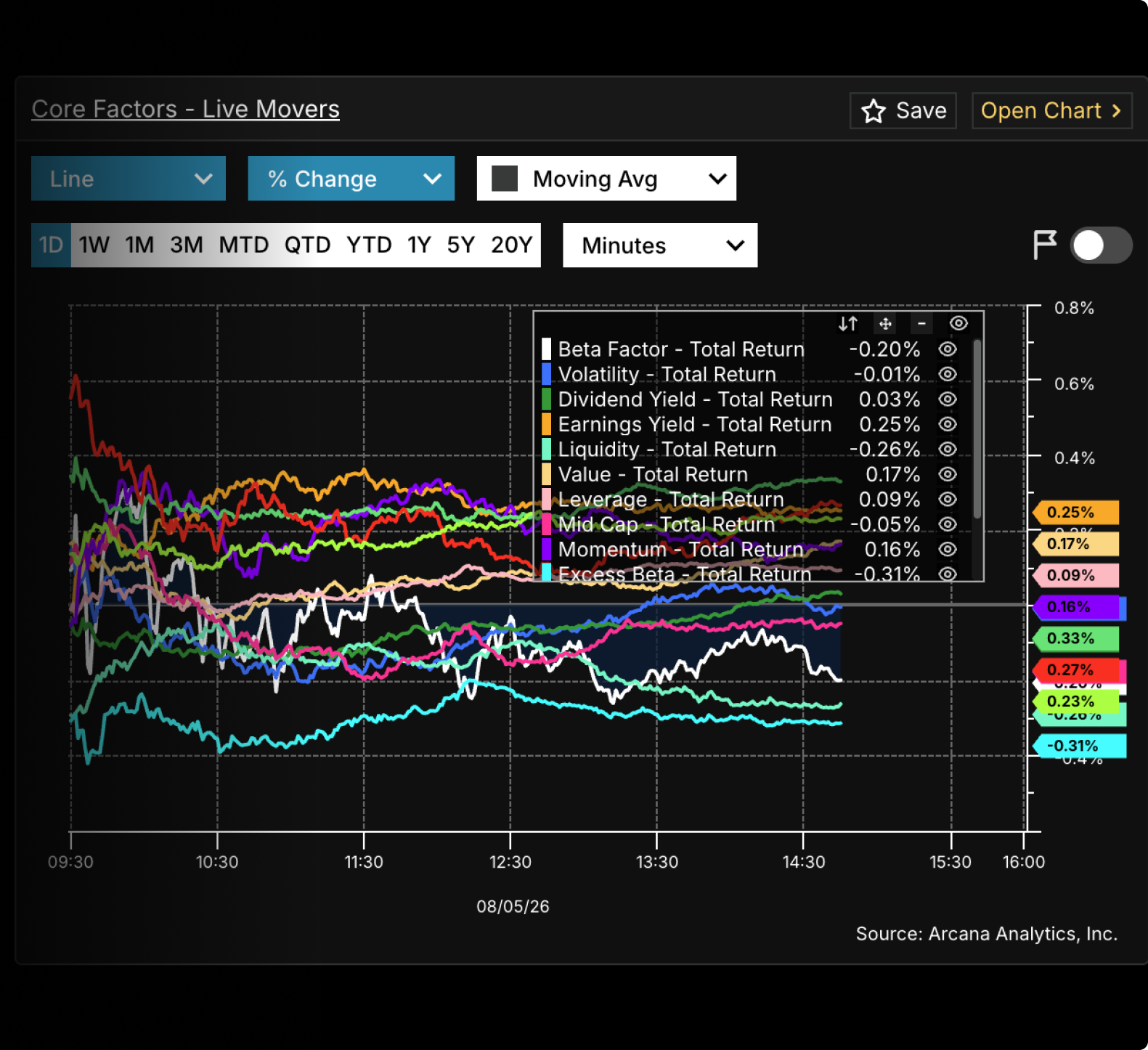The width and height of the screenshot is (1148, 1050).
Task: Select the 1W time range tab
Action: [x=94, y=245]
